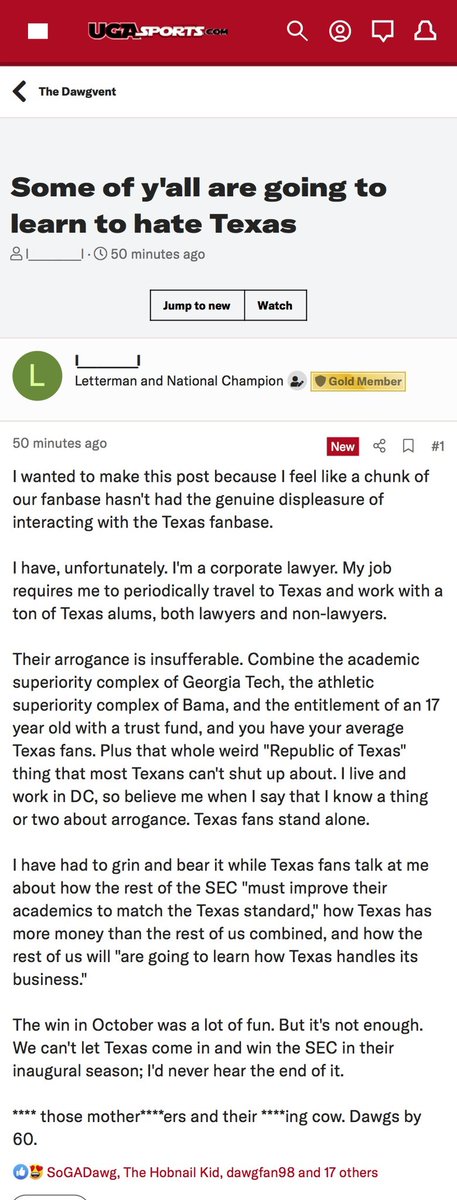Screen dimensions: 457x1200
Task: Click the back chevron beside The Dawgvent
Action: (x=19, y=92)
